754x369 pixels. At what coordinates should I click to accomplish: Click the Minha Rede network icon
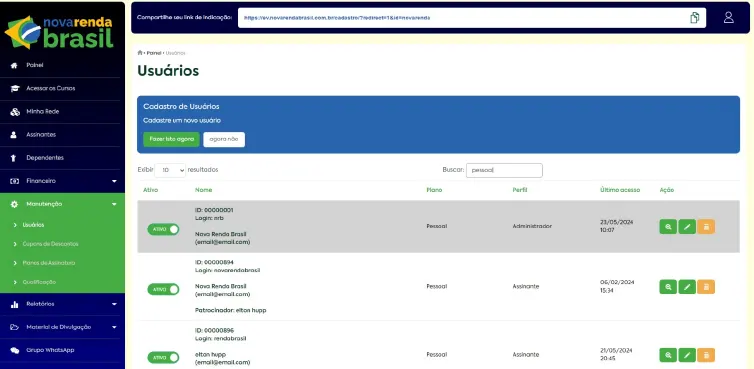tap(14, 112)
